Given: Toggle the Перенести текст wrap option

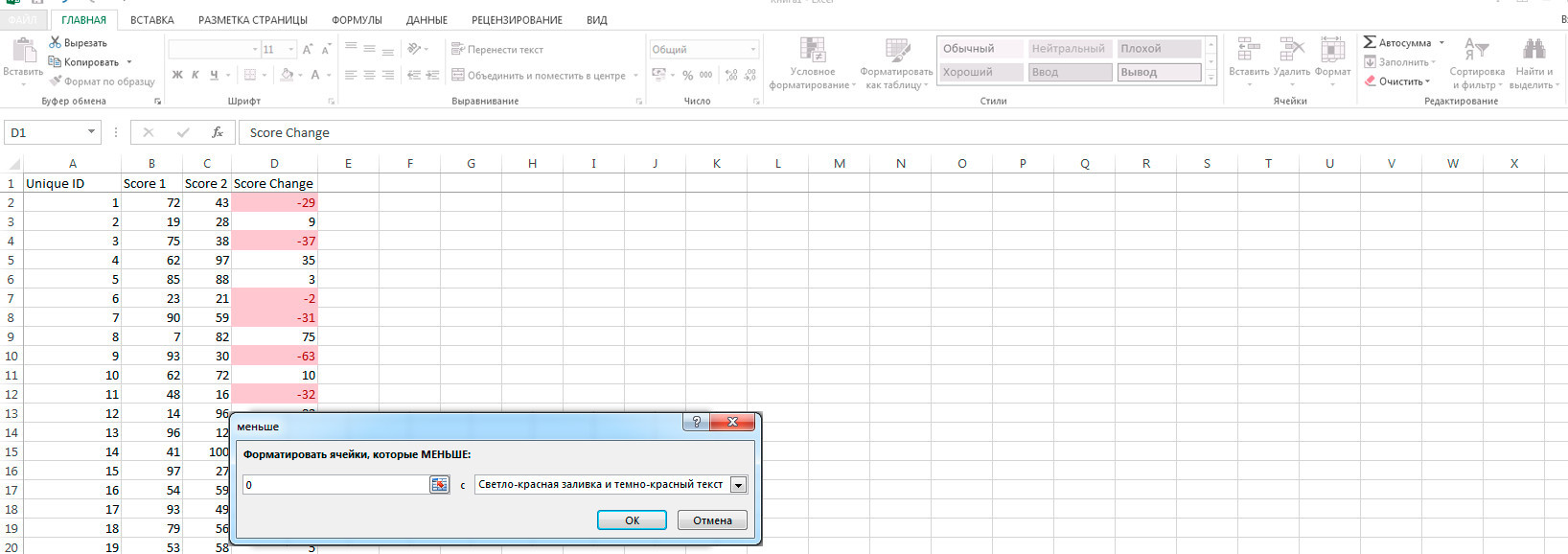Looking at the screenshot, I should [x=497, y=49].
